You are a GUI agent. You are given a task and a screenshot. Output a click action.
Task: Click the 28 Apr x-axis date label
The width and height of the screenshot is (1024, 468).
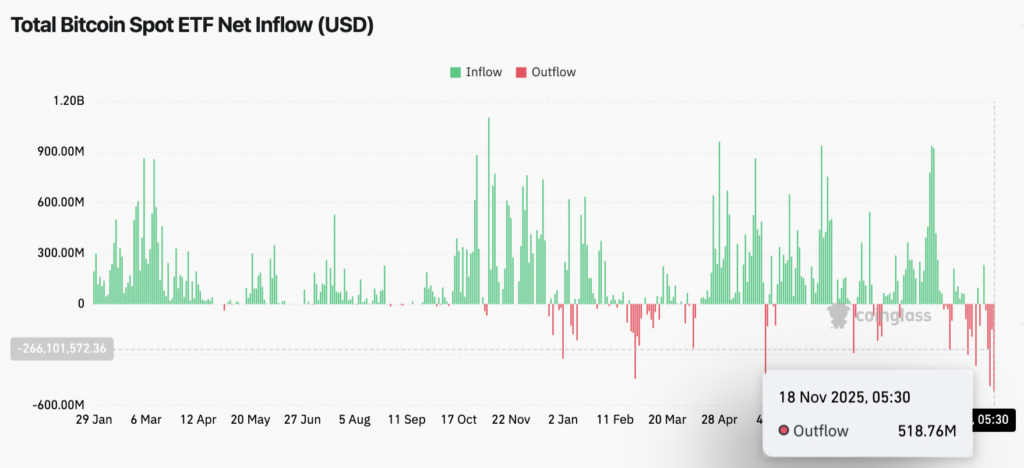720,420
